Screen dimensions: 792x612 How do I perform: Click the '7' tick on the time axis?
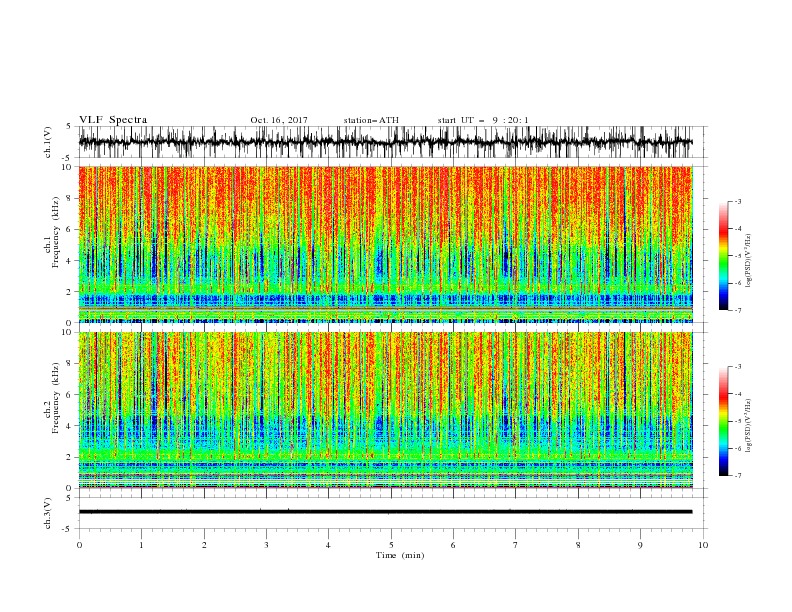(x=516, y=545)
